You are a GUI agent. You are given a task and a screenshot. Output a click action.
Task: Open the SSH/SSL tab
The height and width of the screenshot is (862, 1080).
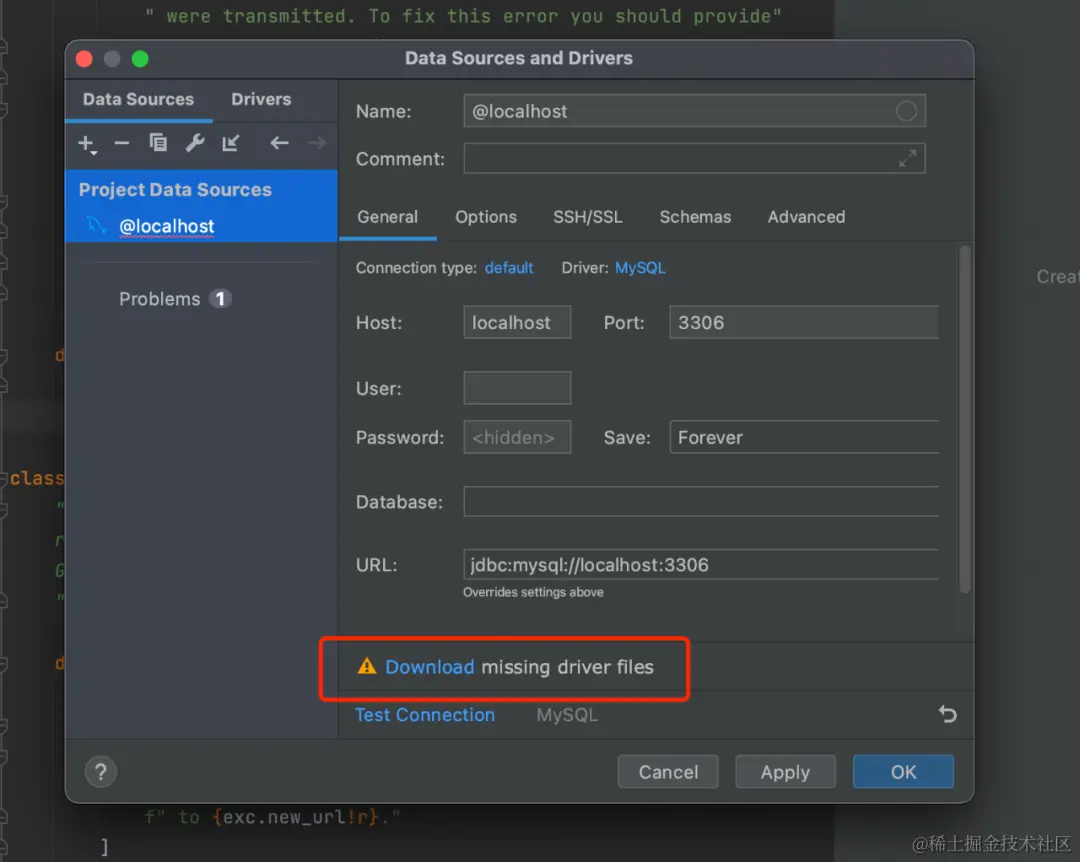tap(588, 217)
